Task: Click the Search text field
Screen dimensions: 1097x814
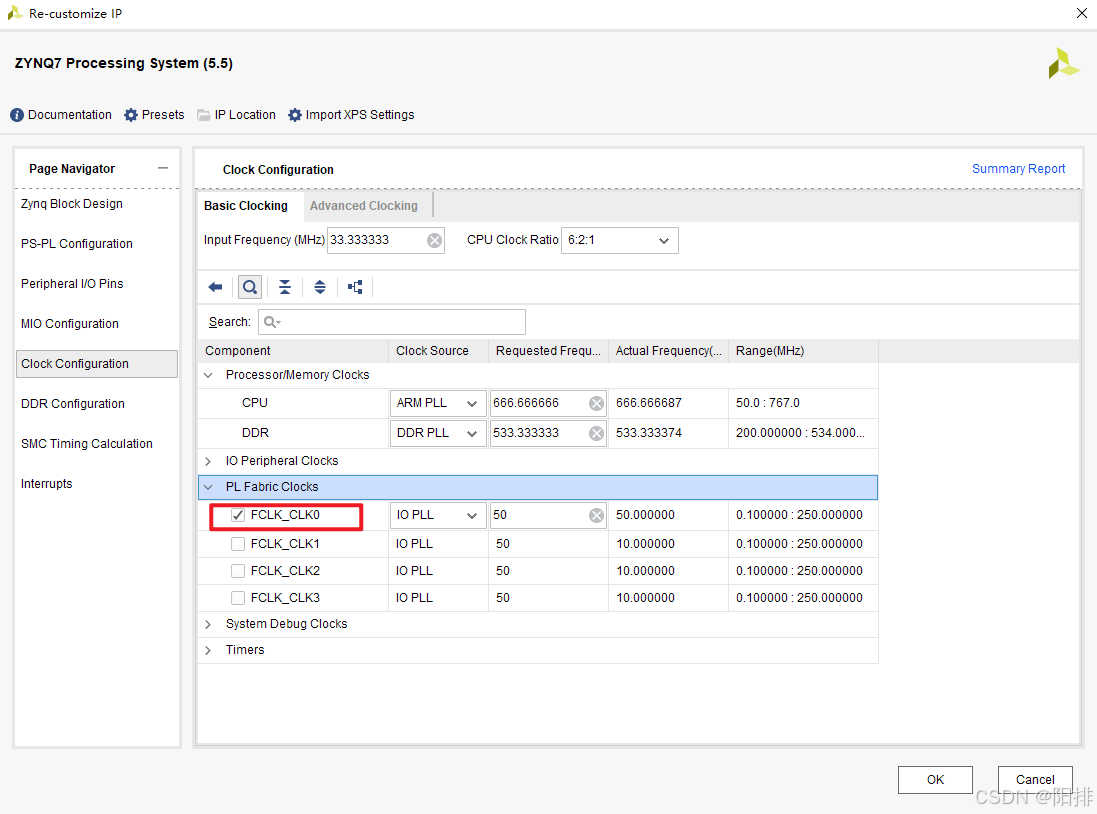Action: [x=392, y=322]
